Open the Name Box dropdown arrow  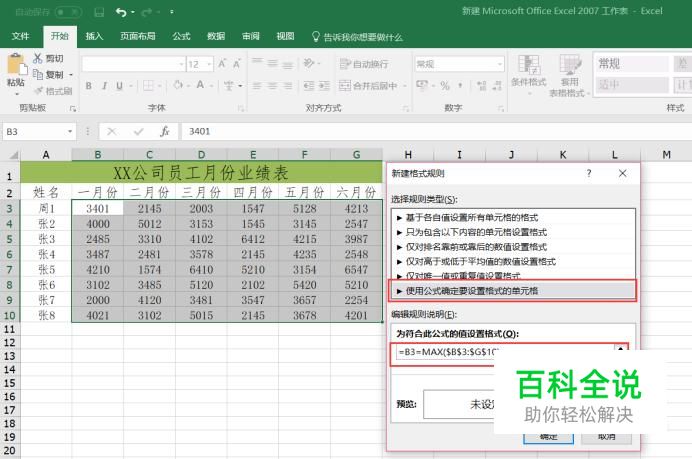click(x=70, y=131)
